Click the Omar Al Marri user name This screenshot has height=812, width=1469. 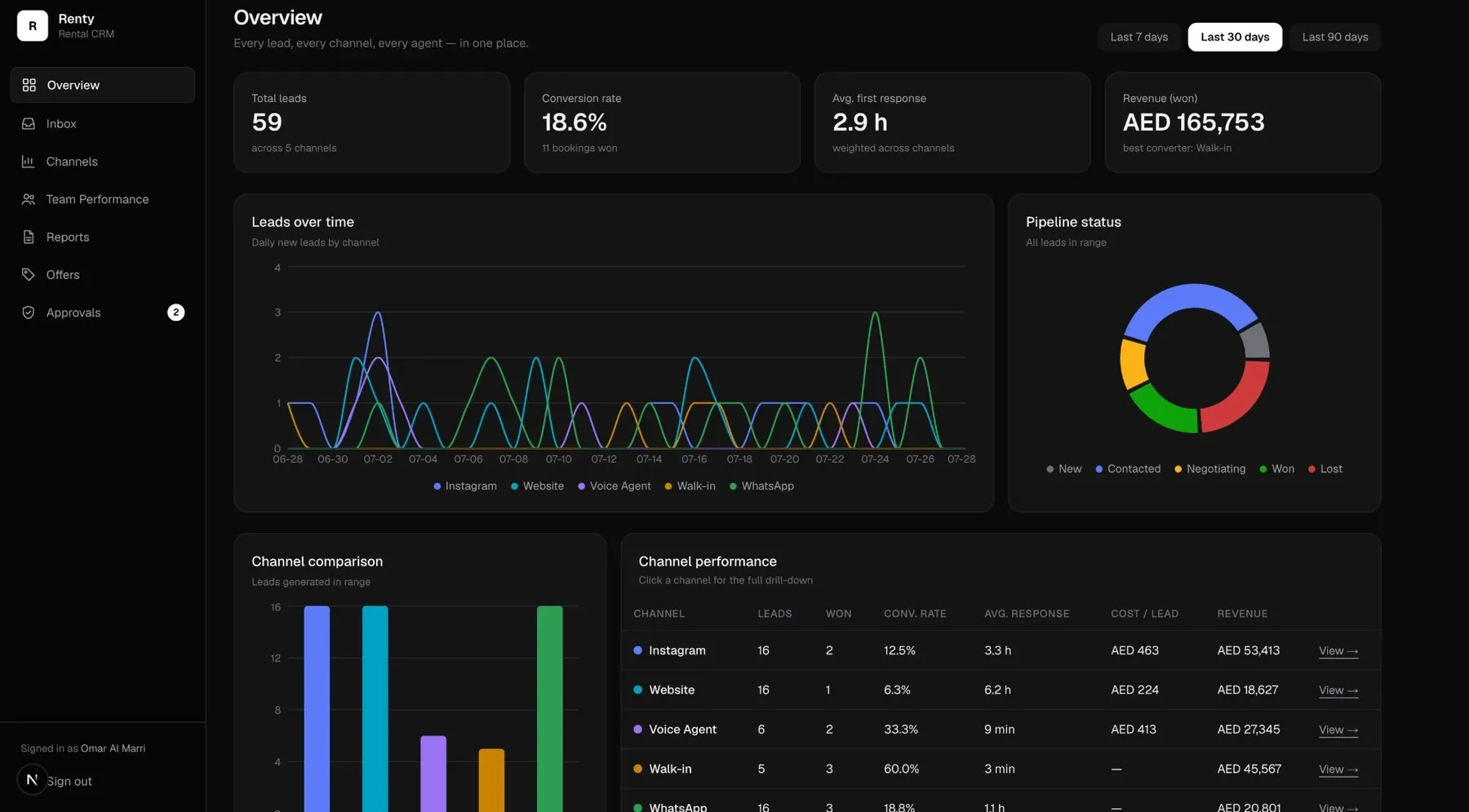click(x=113, y=748)
